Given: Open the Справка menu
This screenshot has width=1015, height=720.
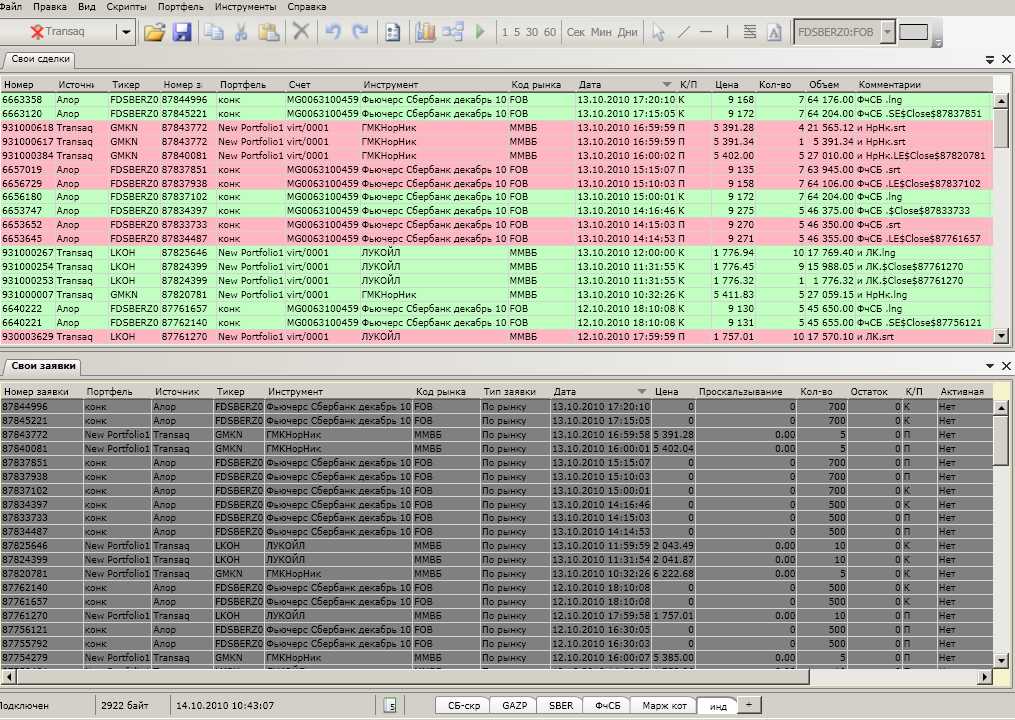Looking at the screenshot, I should pyautogui.click(x=307, y=6).
